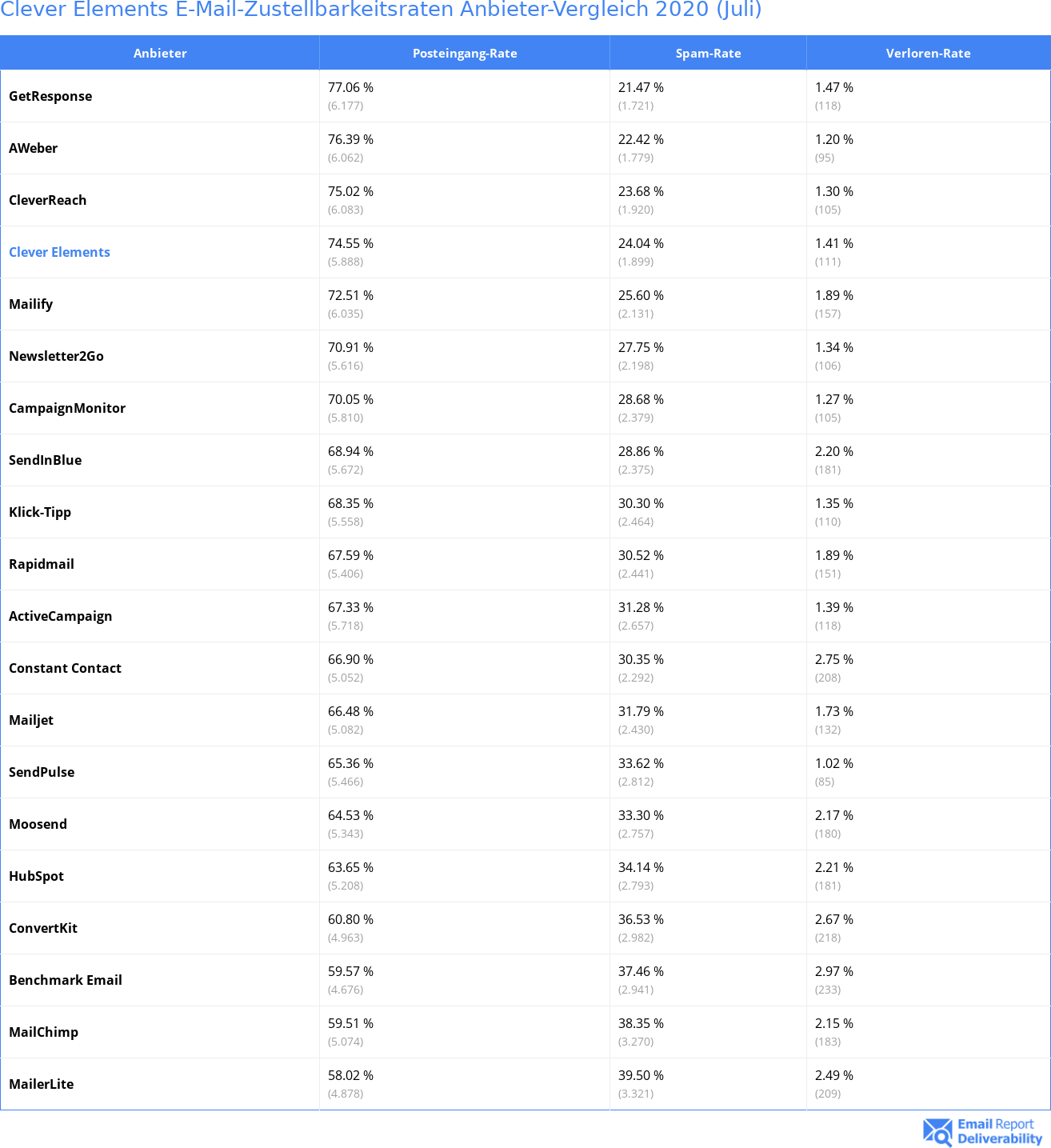This screenshot has width=1051, height=1148.
Task: Click the page title heading link
Action: (x=381, y=10)
